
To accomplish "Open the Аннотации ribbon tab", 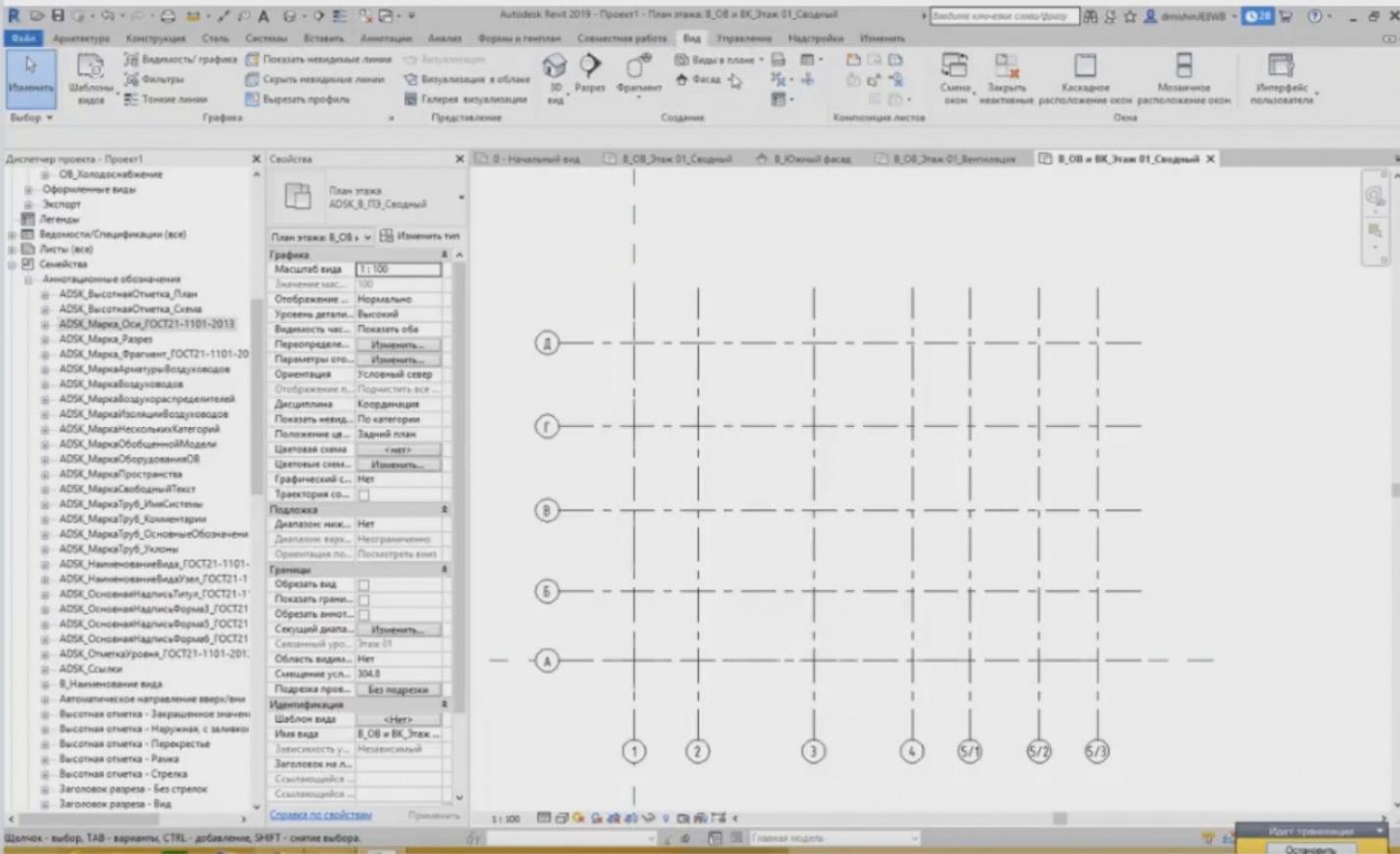I will 386,38.
